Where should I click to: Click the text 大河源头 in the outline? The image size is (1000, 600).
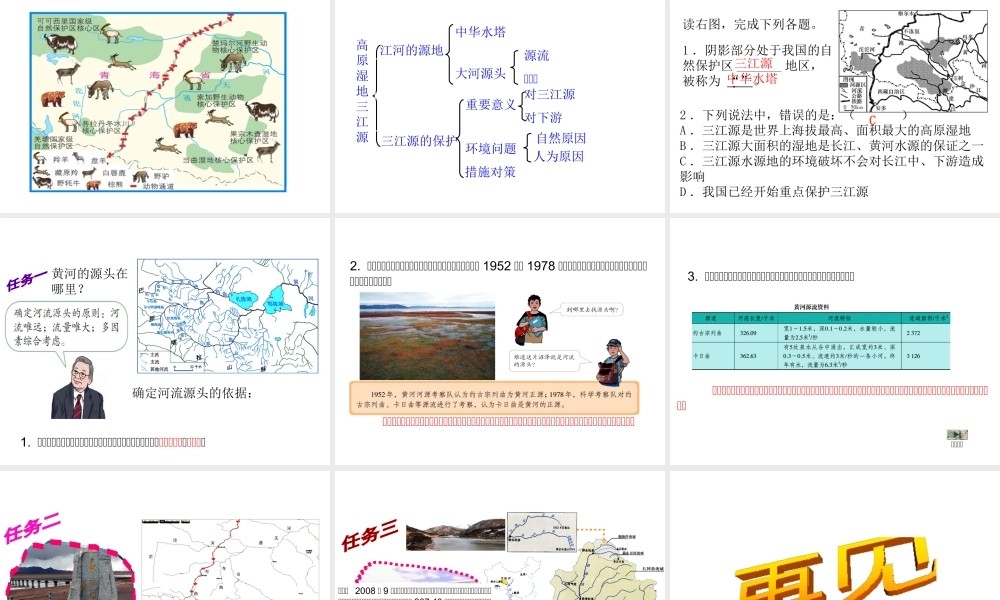pos(480,73)
